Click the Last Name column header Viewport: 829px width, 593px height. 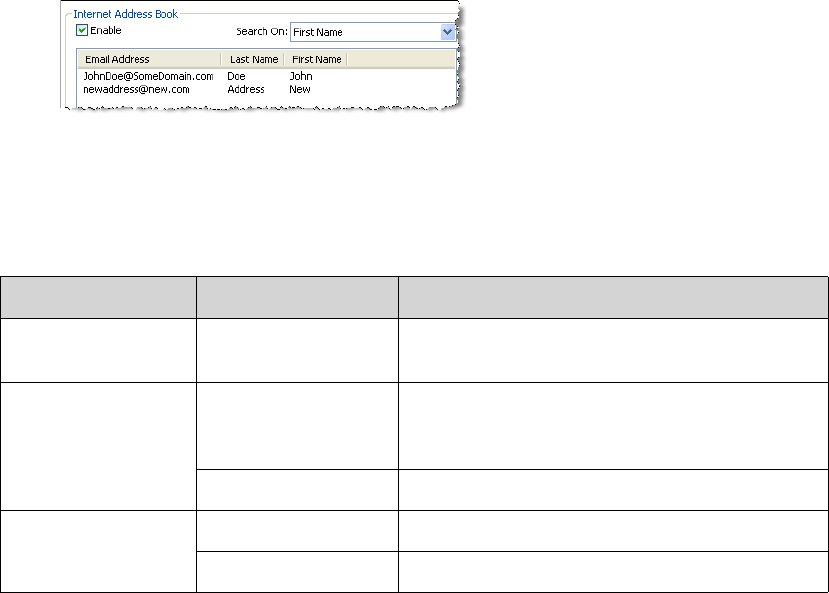[253, 59]
